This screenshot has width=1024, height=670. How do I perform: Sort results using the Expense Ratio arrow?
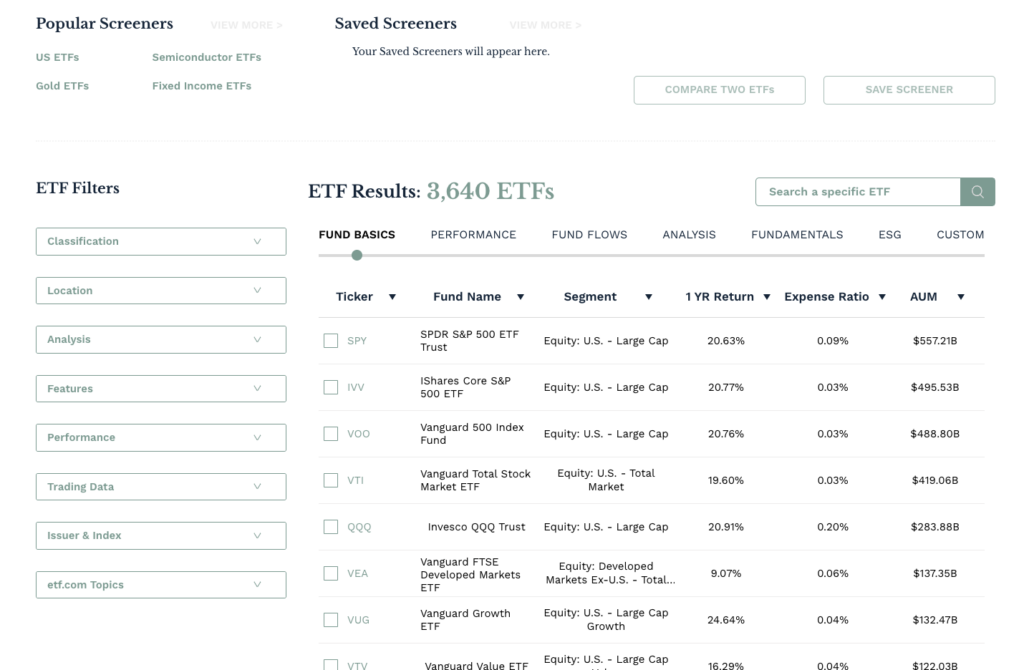[x=883, y=296]
